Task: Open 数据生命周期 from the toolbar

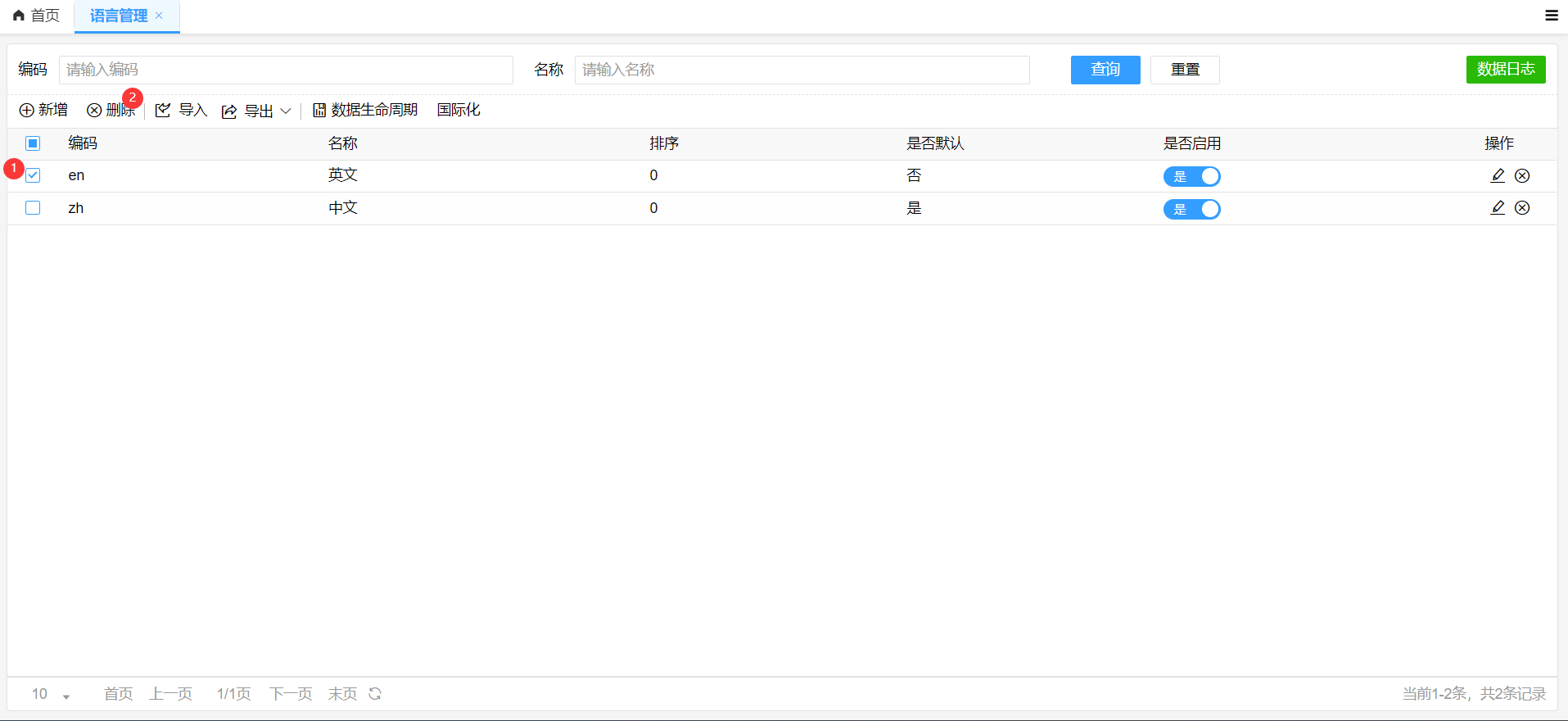Action: 365,111
